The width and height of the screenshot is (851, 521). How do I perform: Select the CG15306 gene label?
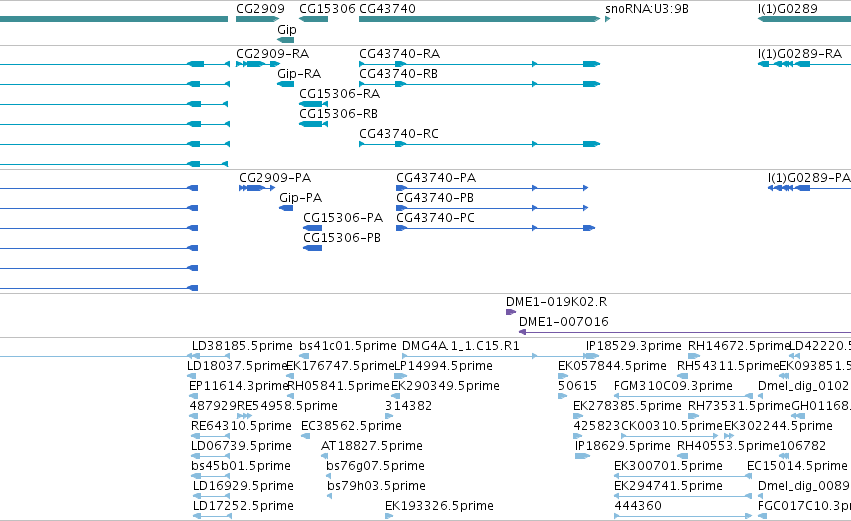(x=327, y=9)
